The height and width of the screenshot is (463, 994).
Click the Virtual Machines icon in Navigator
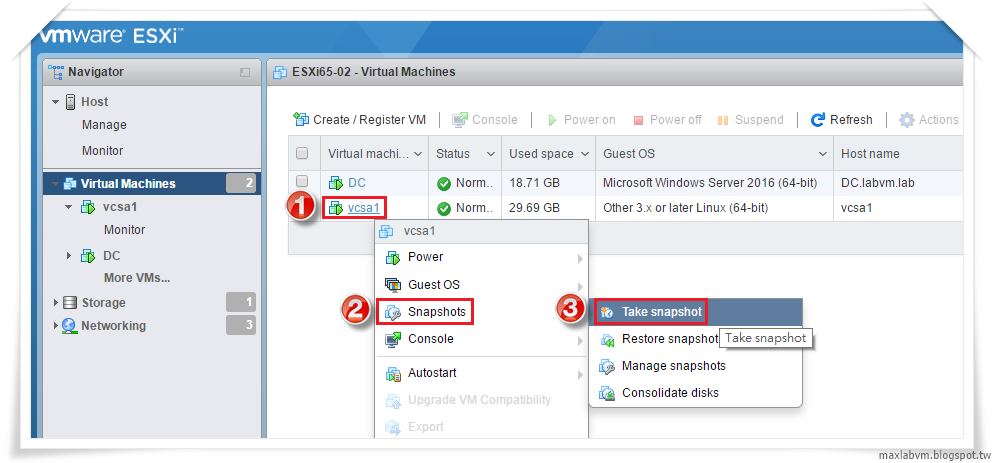click(70, 183)
